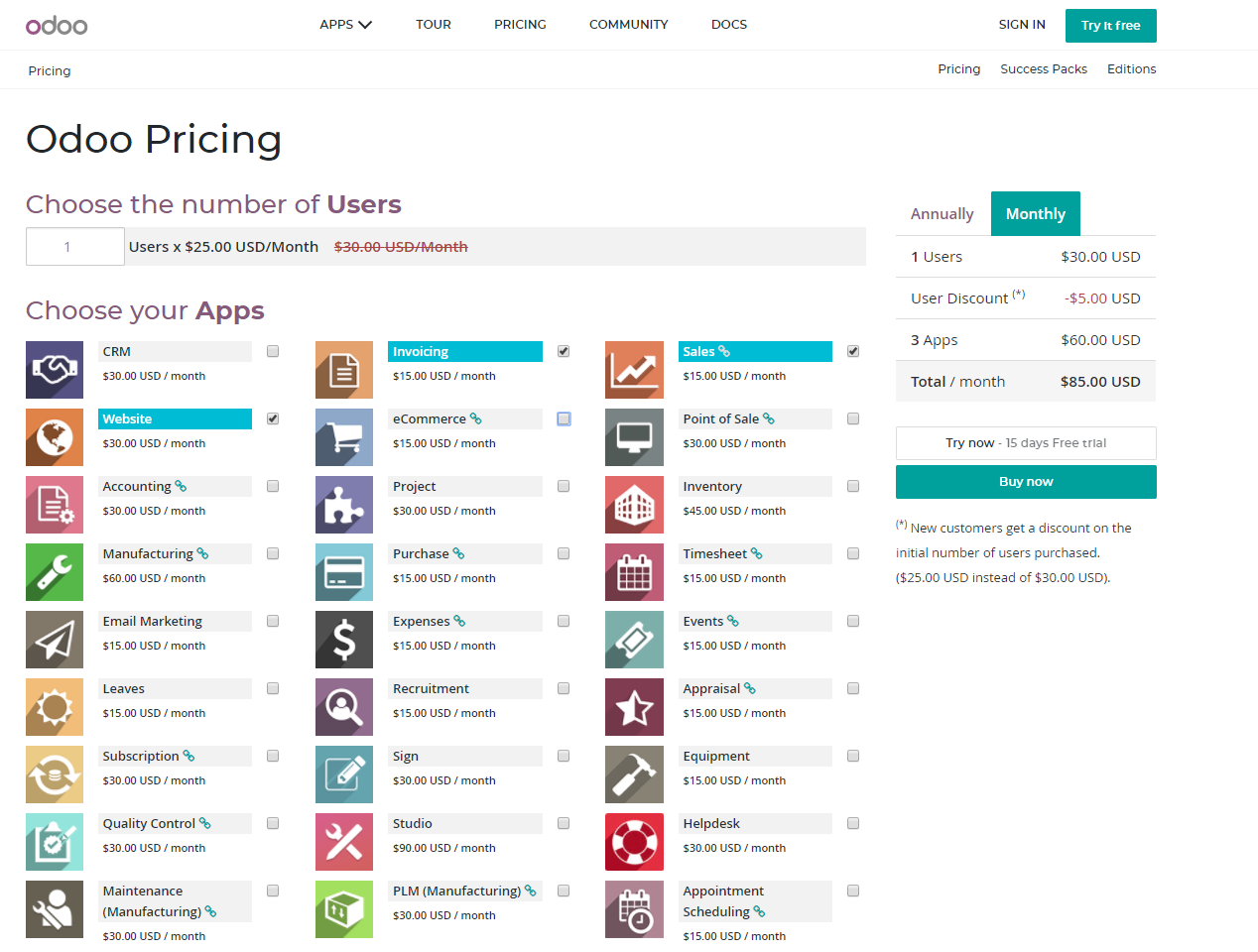The height and width of the screenshot is (952, 1258).
Task: Click the number of users input field
Action: (75, 247)
